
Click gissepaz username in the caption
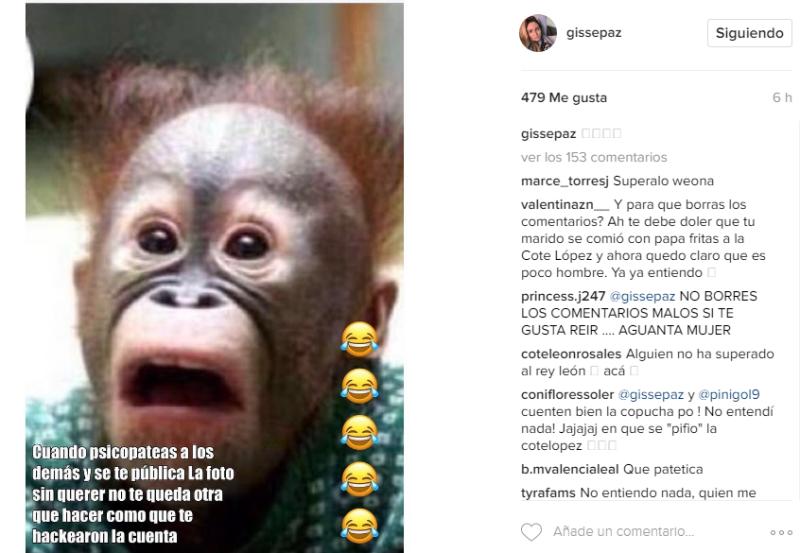tap(548, 134)
